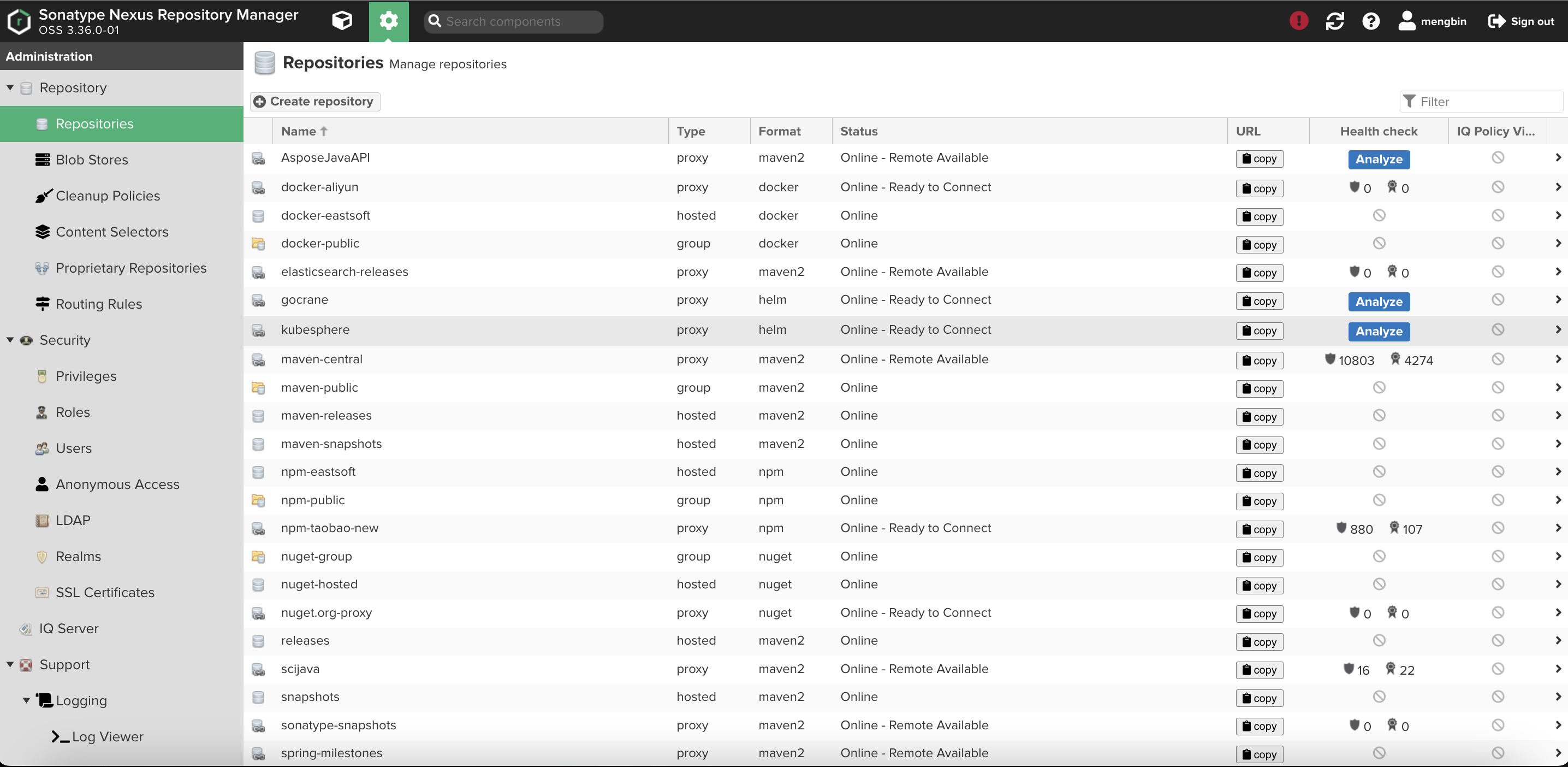Click the Users icon in sidebar

(41, 449)
